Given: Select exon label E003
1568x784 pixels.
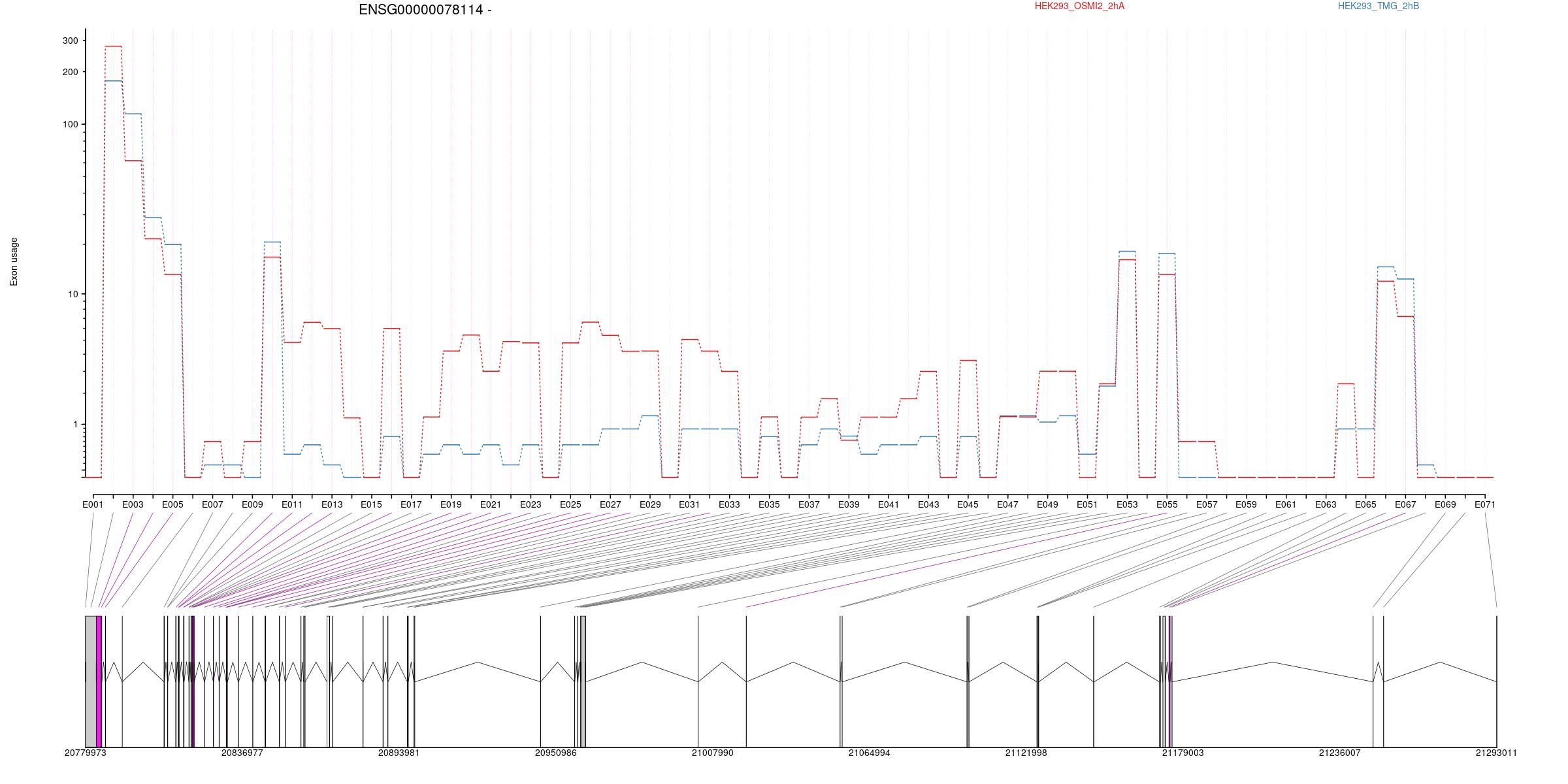Looking at the screenshot, I should pyautogui.click(x=133, y=504).
